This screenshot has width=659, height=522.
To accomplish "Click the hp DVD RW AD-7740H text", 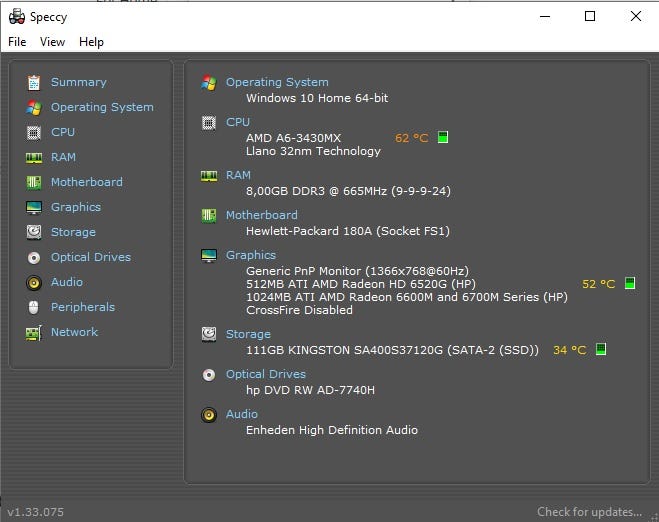I will coord(310,390).
